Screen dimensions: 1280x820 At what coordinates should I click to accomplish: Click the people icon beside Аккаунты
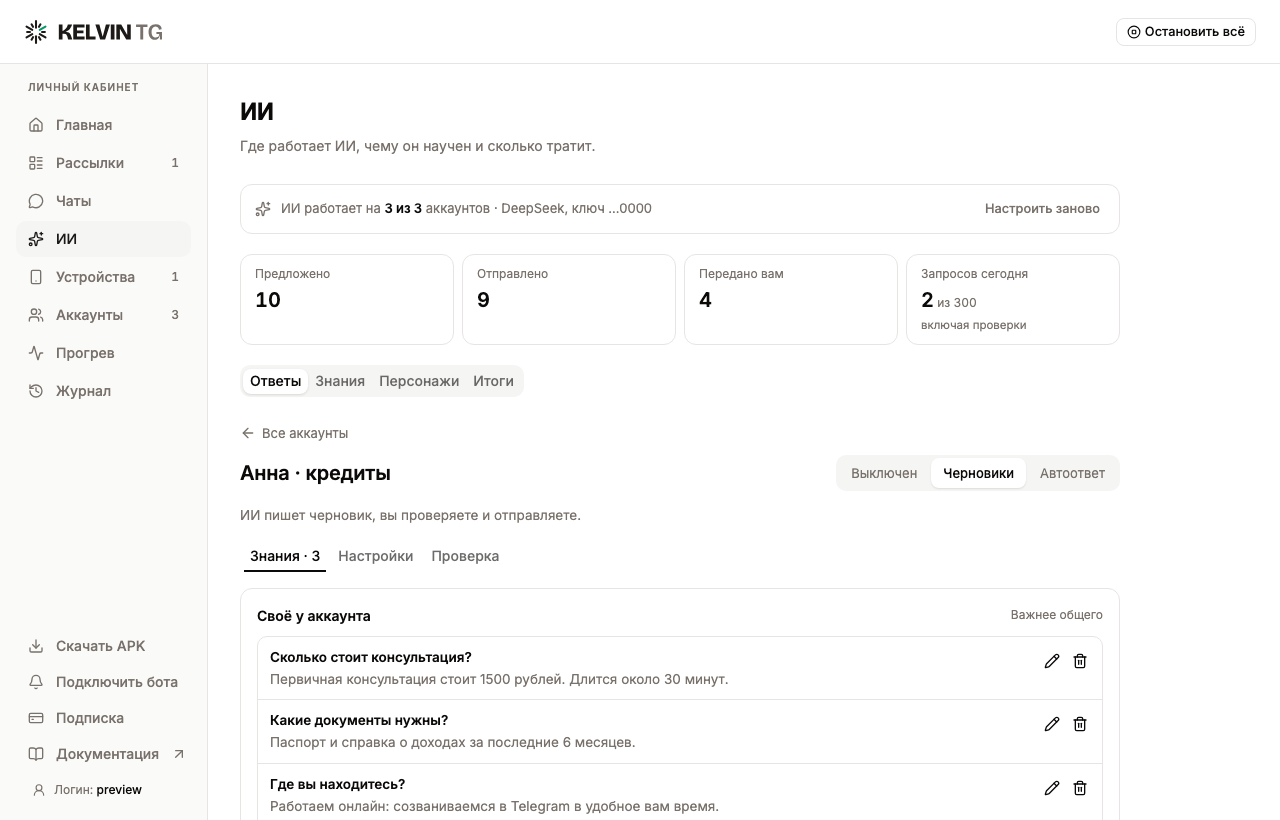[36, 315]
